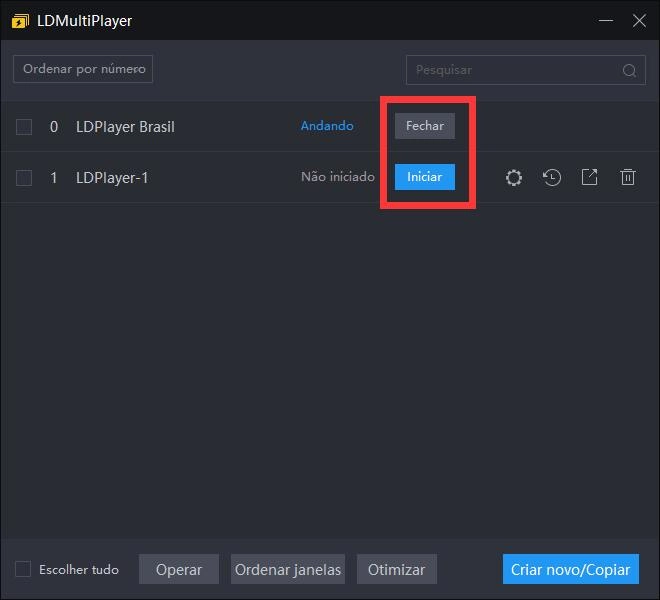Screen dimensions: 660x600
Task: Click the Não iniciado status text
Action: (x=338, y=177)
